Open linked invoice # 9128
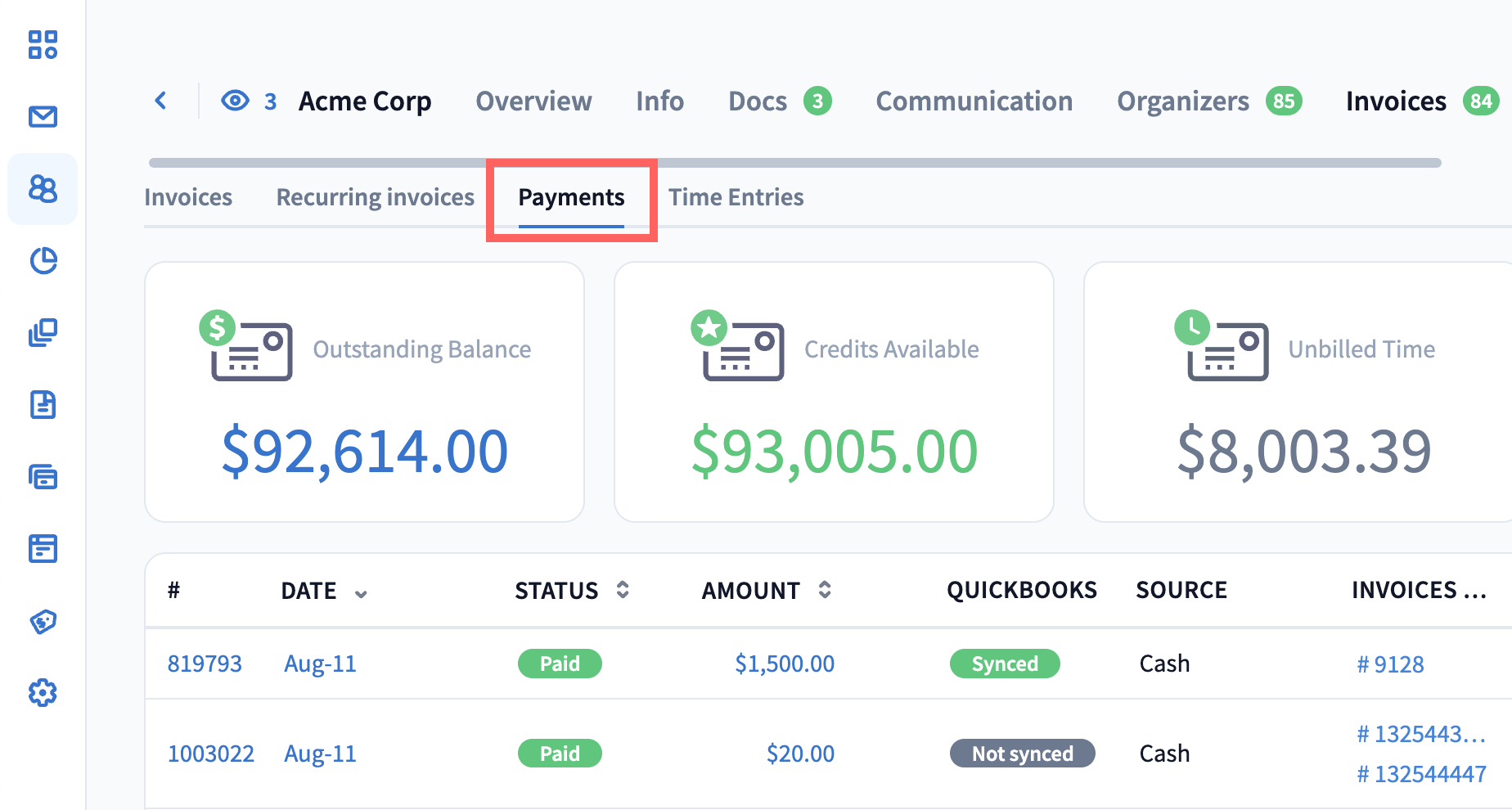Image resolution: width=1512 pixels, height=810 pixels. (1390, 664)
